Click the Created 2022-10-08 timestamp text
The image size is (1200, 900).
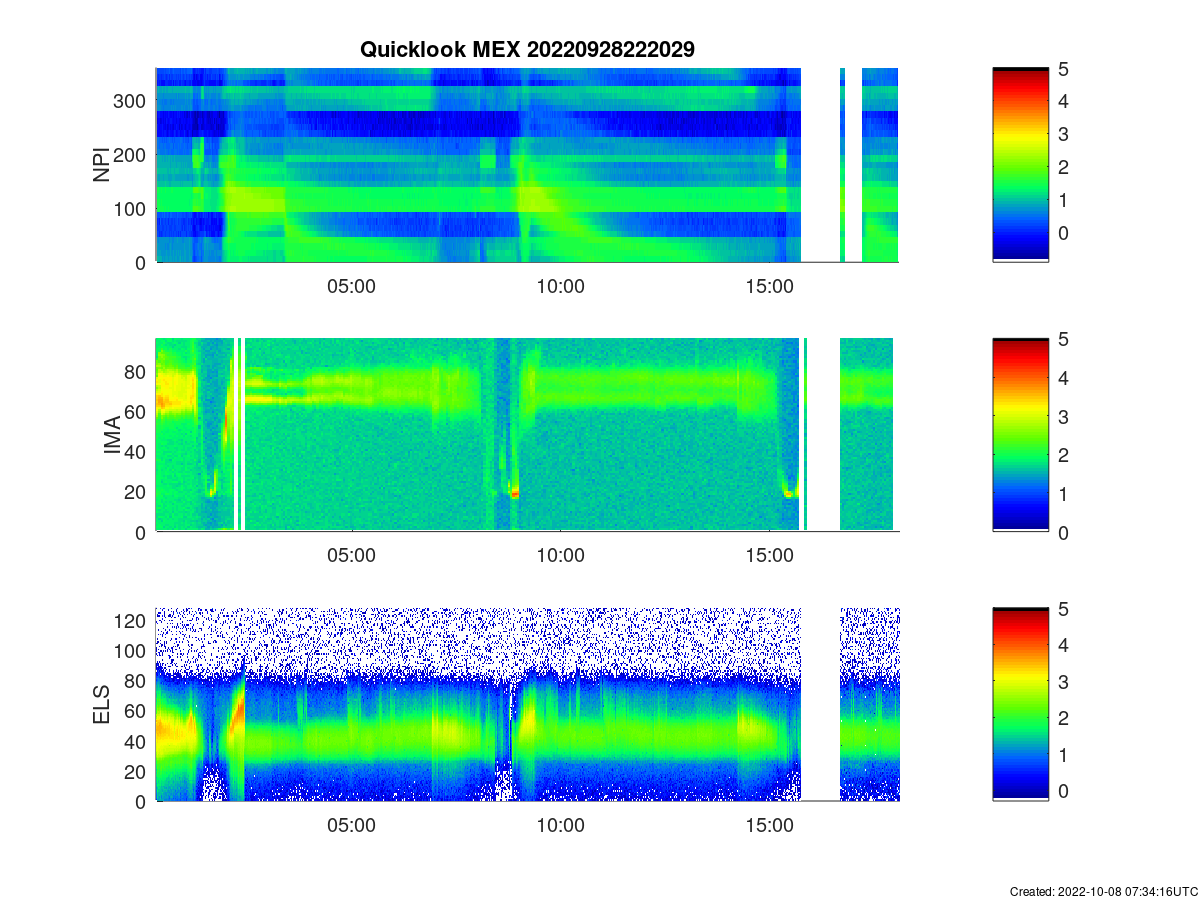[1103, 891]
